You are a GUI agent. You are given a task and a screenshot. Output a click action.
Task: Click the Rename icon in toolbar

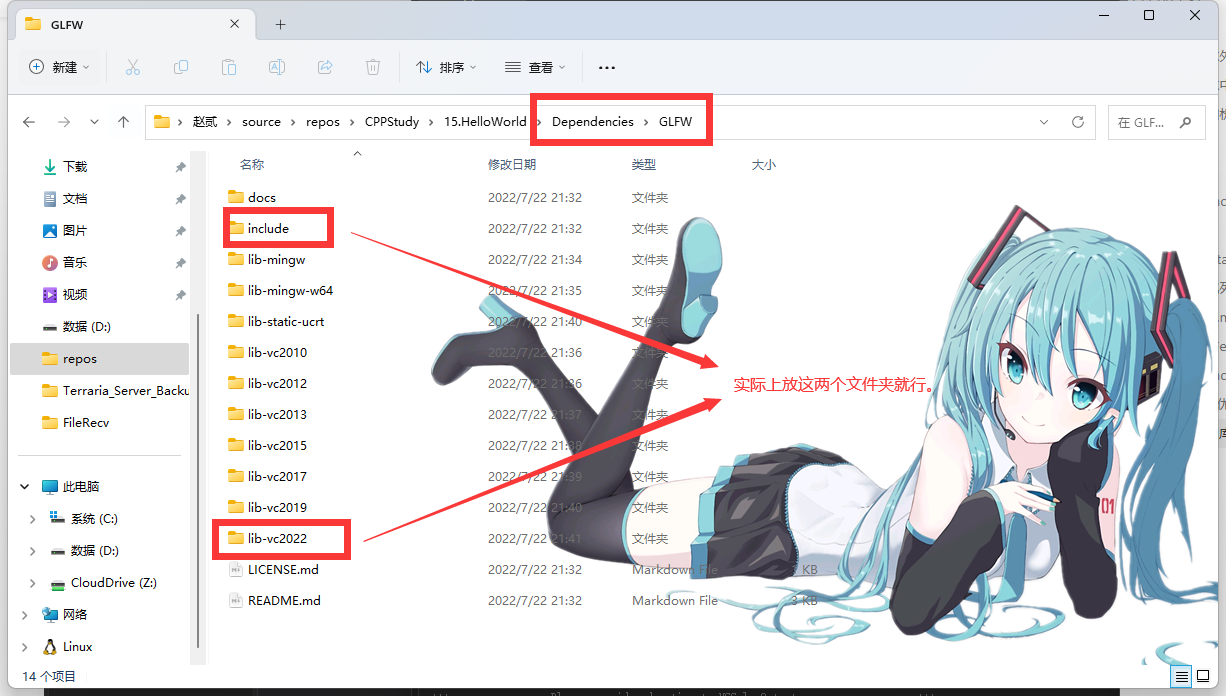click(277, 67)
